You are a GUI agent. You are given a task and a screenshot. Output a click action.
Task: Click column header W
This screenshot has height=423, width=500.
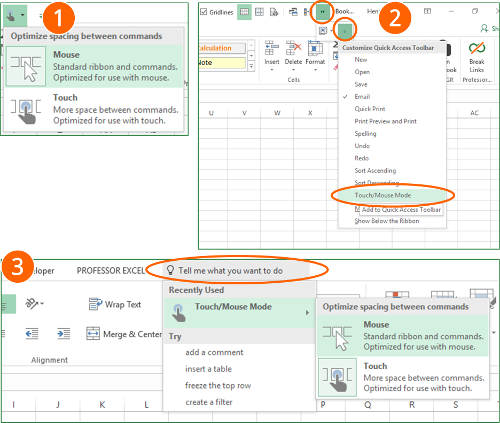pos(277,113)
